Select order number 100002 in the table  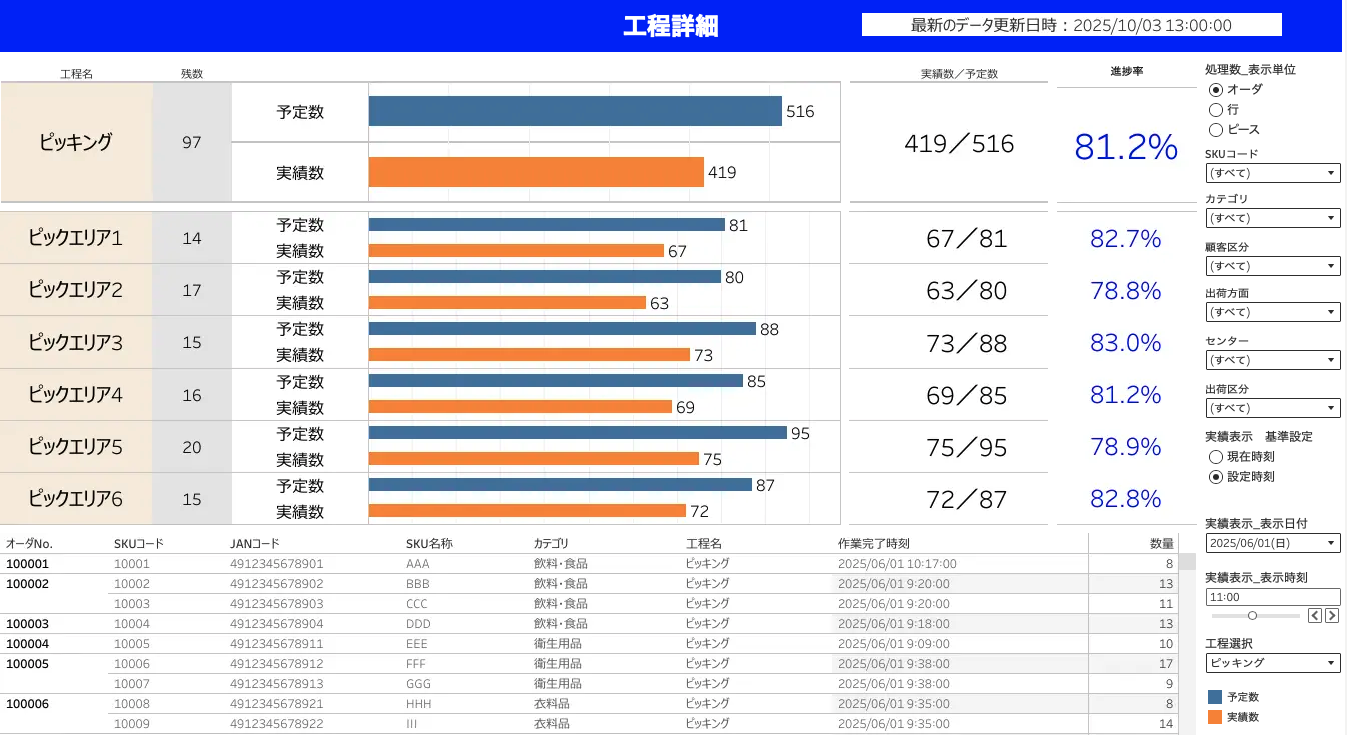(x=27, y=583)
